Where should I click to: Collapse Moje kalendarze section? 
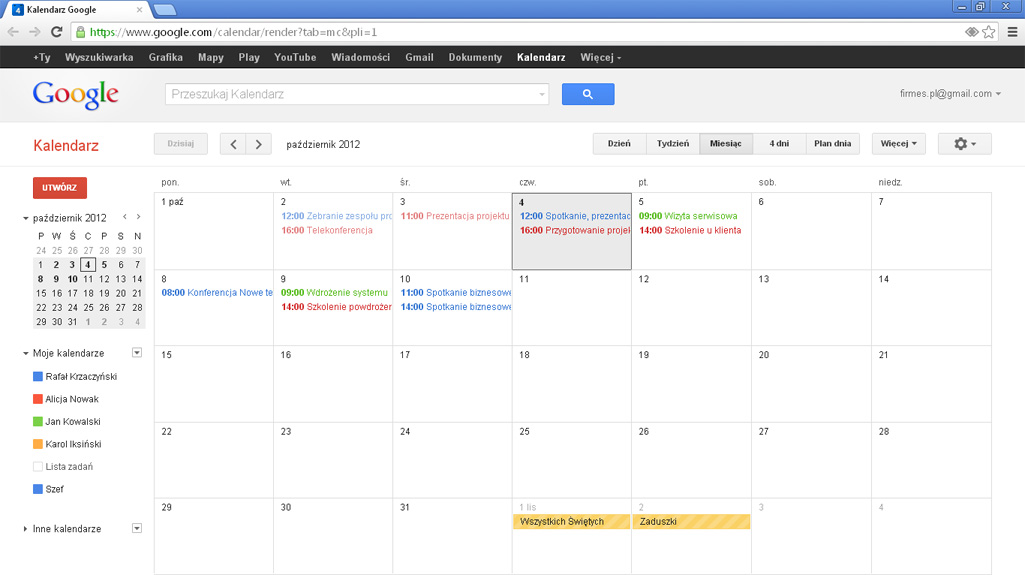(25, 353)
